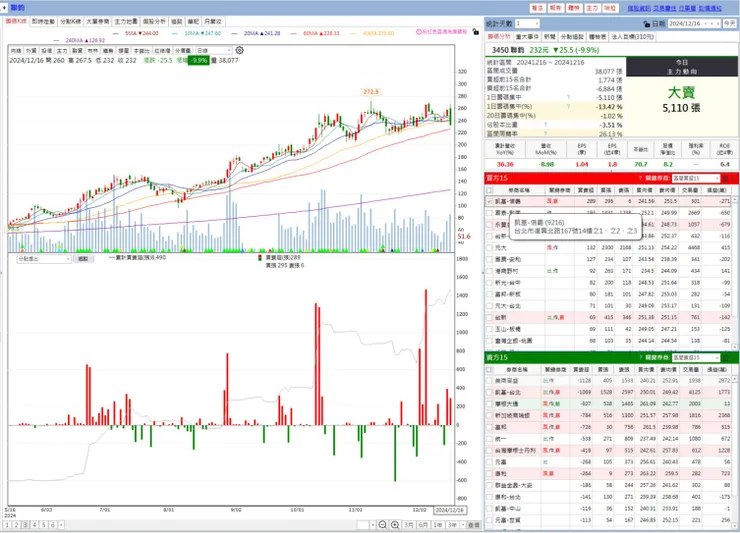Switch to the 分點K線 tab

[x=70, y=21]
